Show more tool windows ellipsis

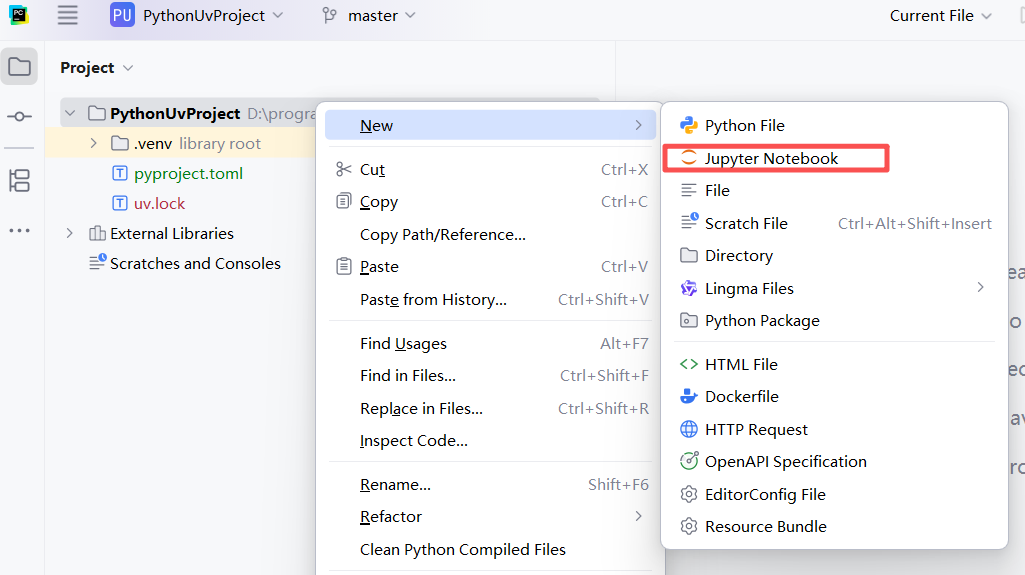(19, 230)
